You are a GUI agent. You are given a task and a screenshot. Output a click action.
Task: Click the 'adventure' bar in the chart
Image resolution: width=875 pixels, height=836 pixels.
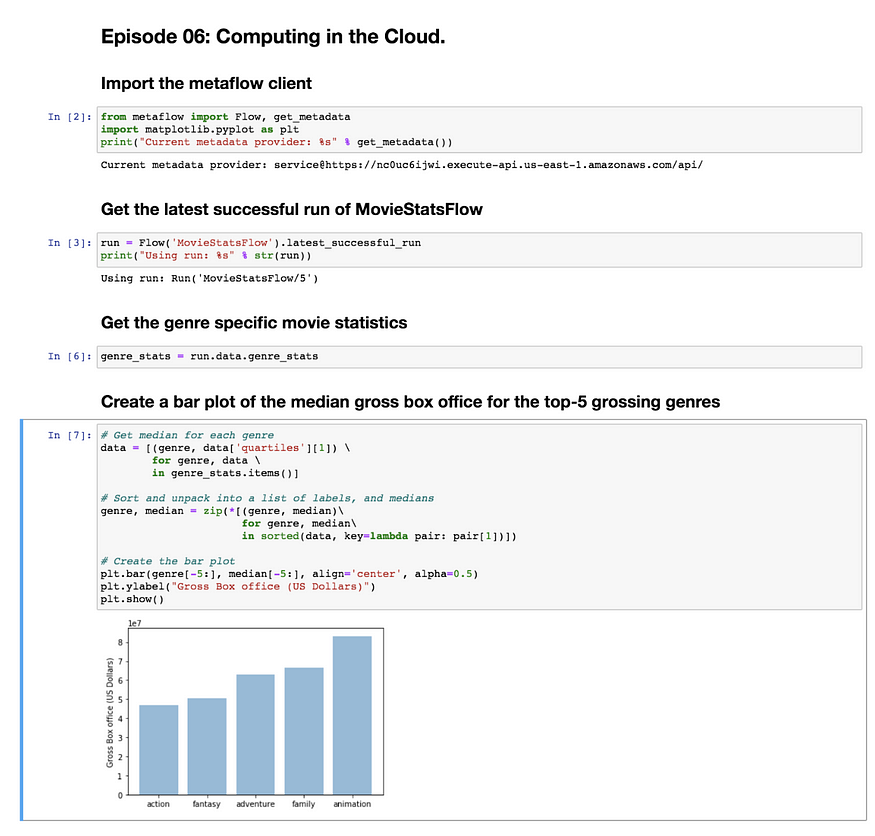[256, 735]
